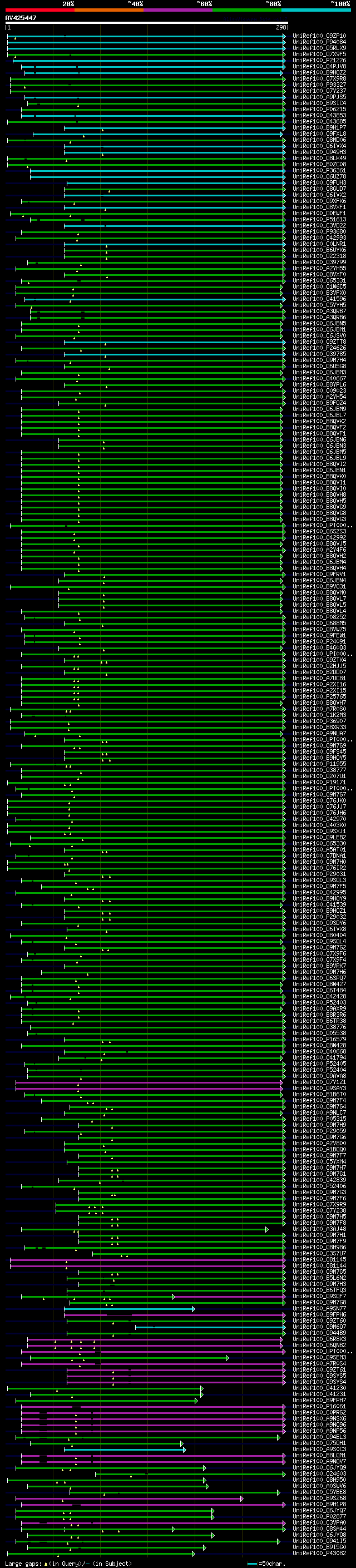Select hit label UniRef100_A9PJS5

click(x=319, y=97)
